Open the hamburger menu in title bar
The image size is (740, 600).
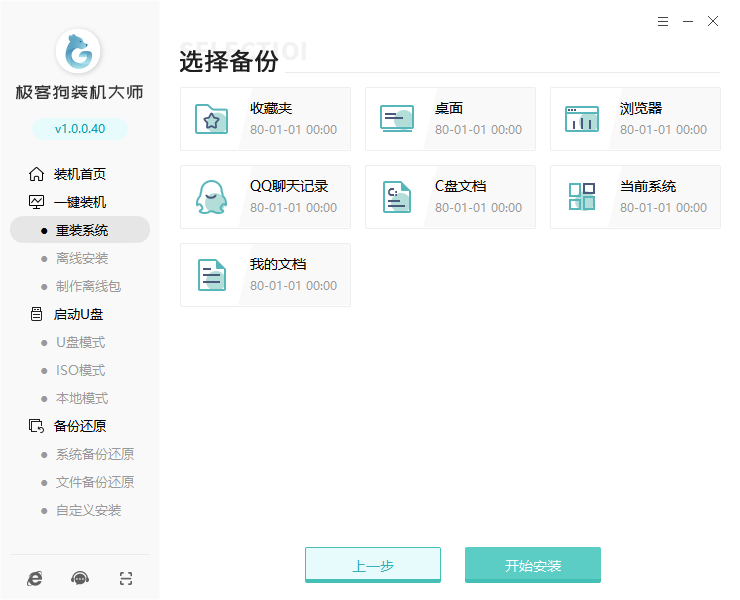(x=663, y=21)
